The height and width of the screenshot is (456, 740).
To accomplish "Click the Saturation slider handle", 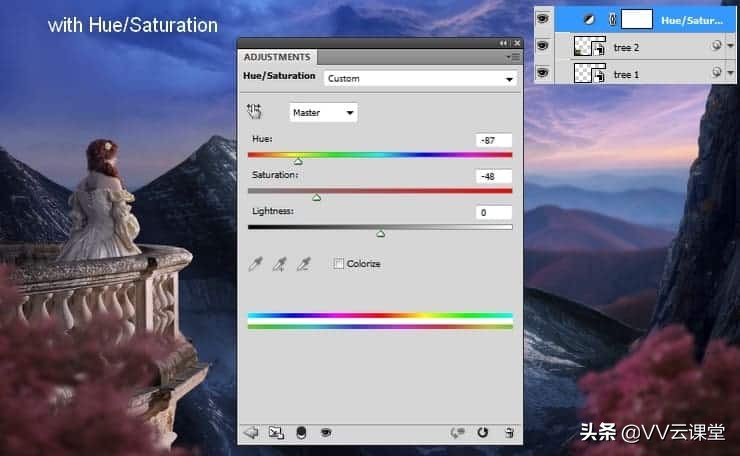I will [317, 198].
